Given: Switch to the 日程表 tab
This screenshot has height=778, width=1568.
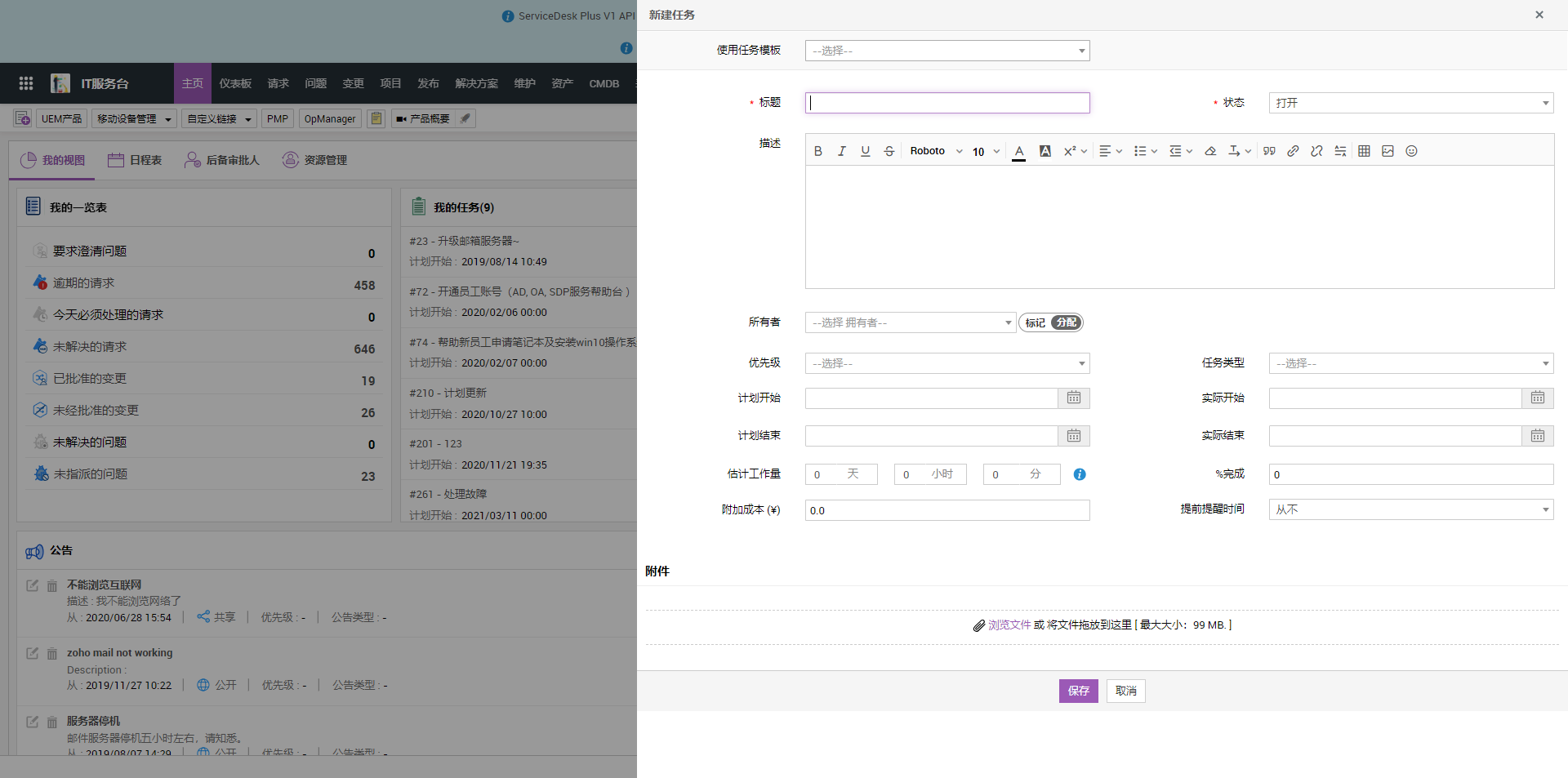Looking at the screenshot, I should [136, 160].
